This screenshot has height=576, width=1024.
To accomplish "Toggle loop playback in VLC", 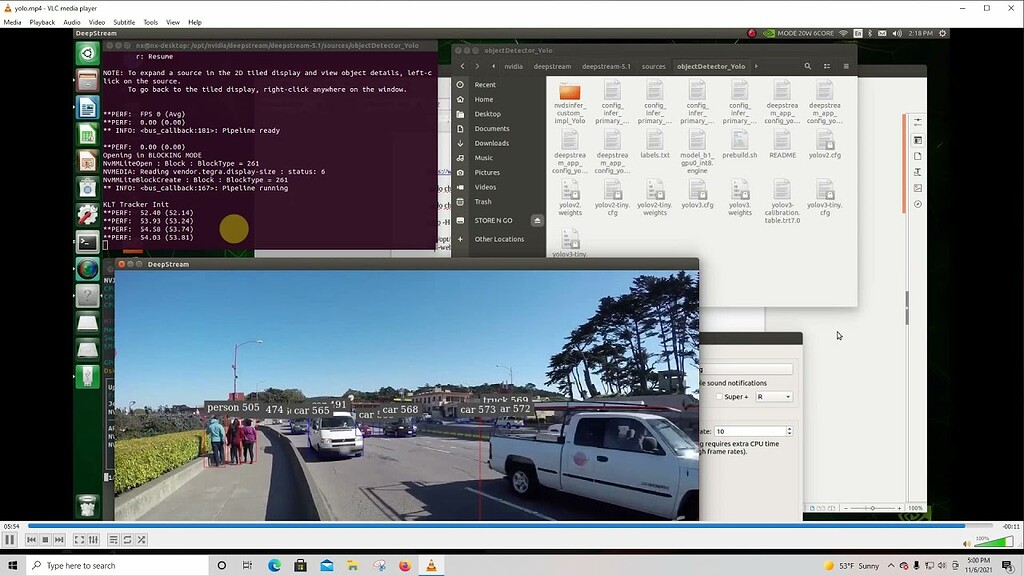I will click(127, 540).
